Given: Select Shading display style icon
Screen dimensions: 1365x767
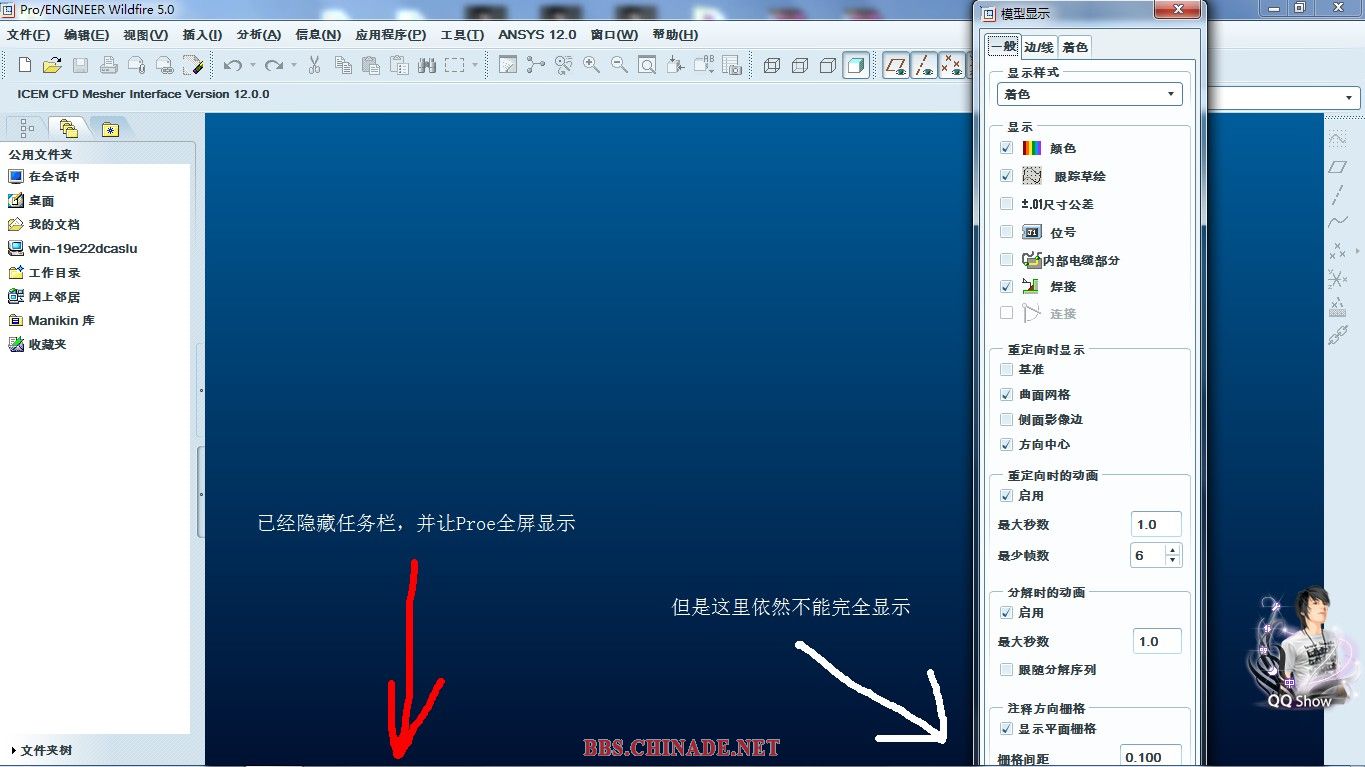Looking at the screenshot, I should [x=856, y=65].
